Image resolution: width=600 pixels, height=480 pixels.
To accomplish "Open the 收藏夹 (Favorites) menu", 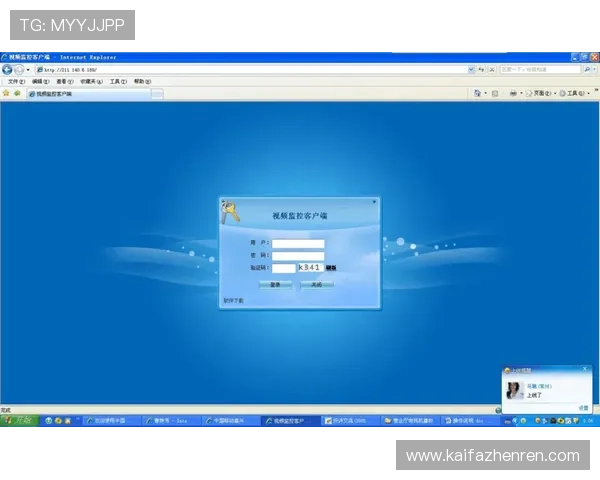I will 93,81.
